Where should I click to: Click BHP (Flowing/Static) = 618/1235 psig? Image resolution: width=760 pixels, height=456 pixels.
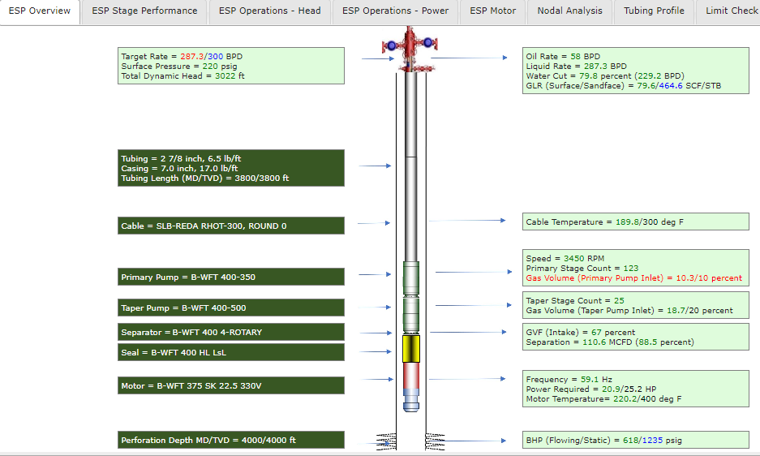tap(604, 440)
